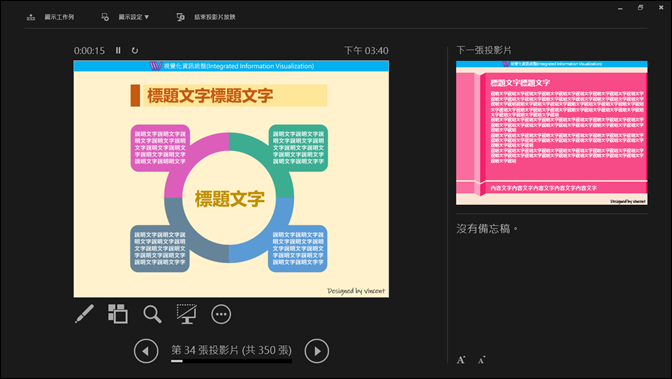
Task: Minimize the presenter view window
Action: tap(620, 8)
